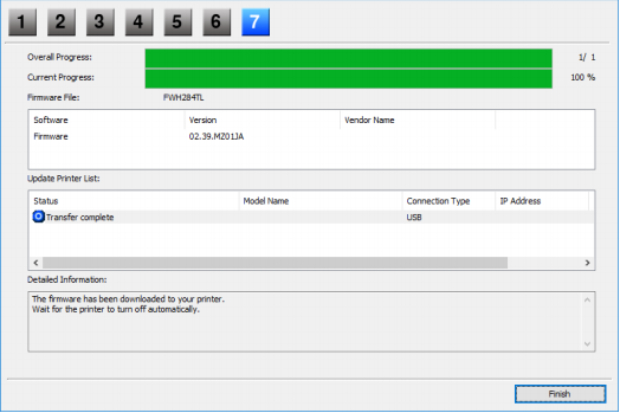Click step 5 indicator

coord(178,22)
